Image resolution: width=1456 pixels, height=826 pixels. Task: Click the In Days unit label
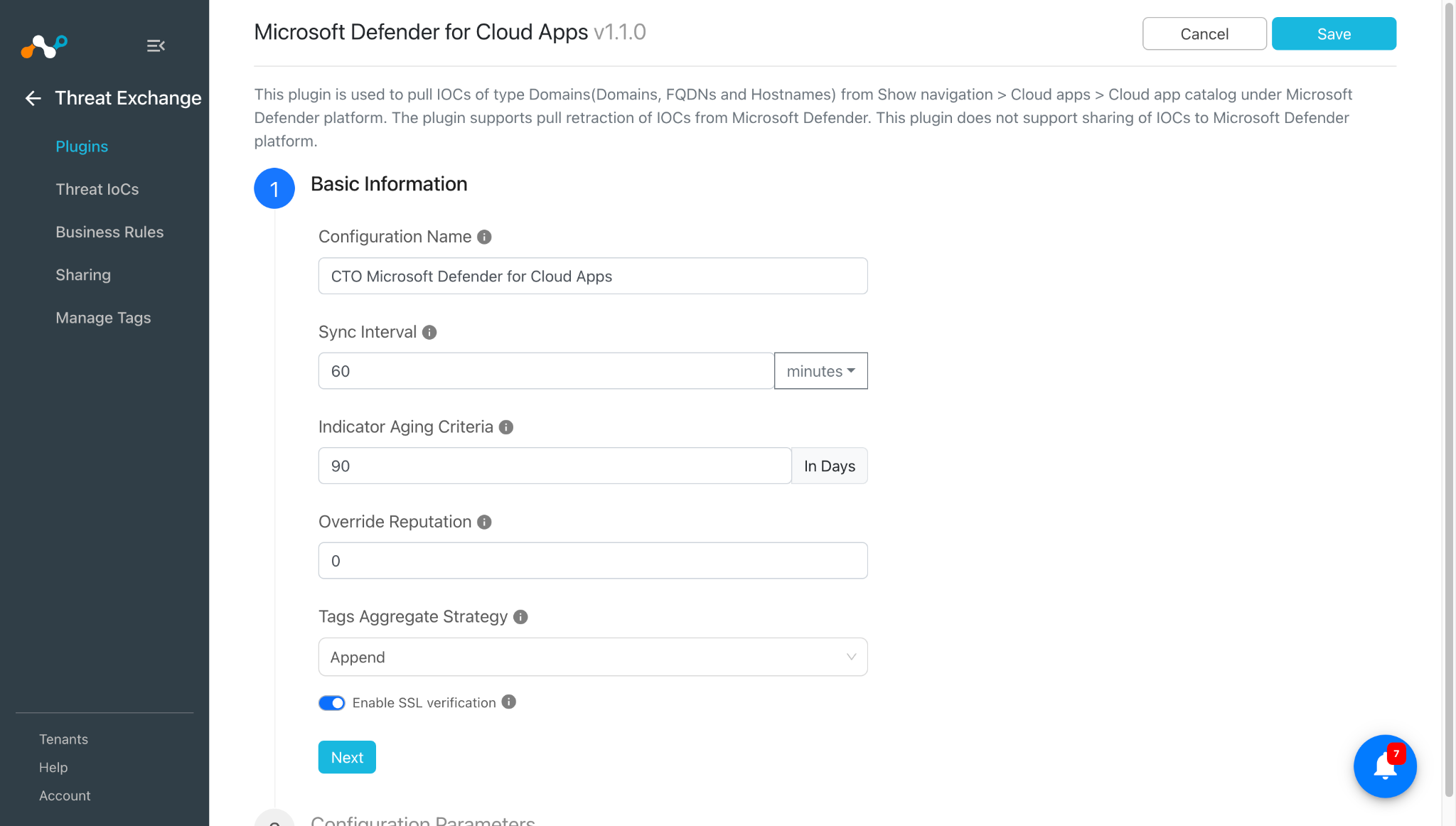click(830, 466)
